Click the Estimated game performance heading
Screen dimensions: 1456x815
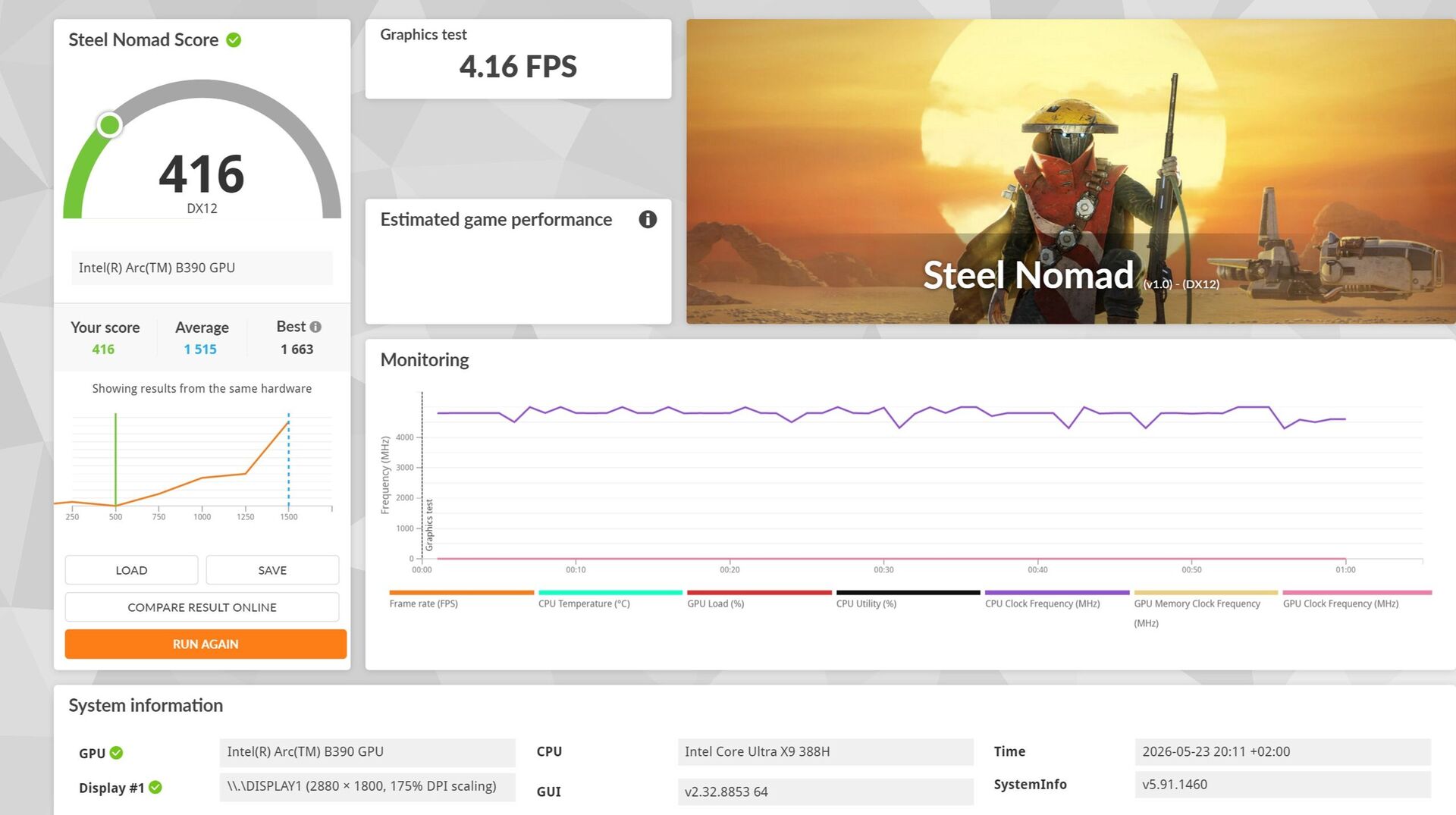(x=496, y=220)
